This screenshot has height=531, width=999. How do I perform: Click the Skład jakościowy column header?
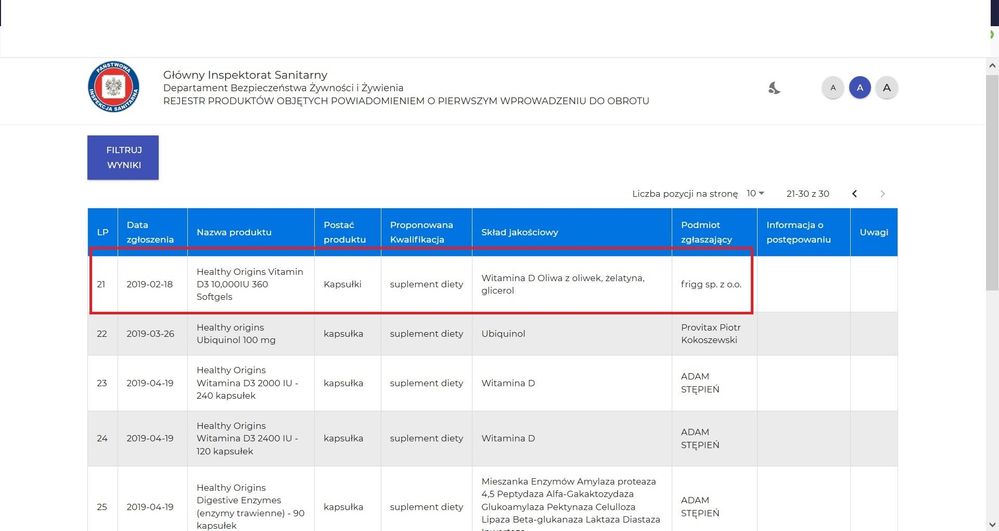519,232
